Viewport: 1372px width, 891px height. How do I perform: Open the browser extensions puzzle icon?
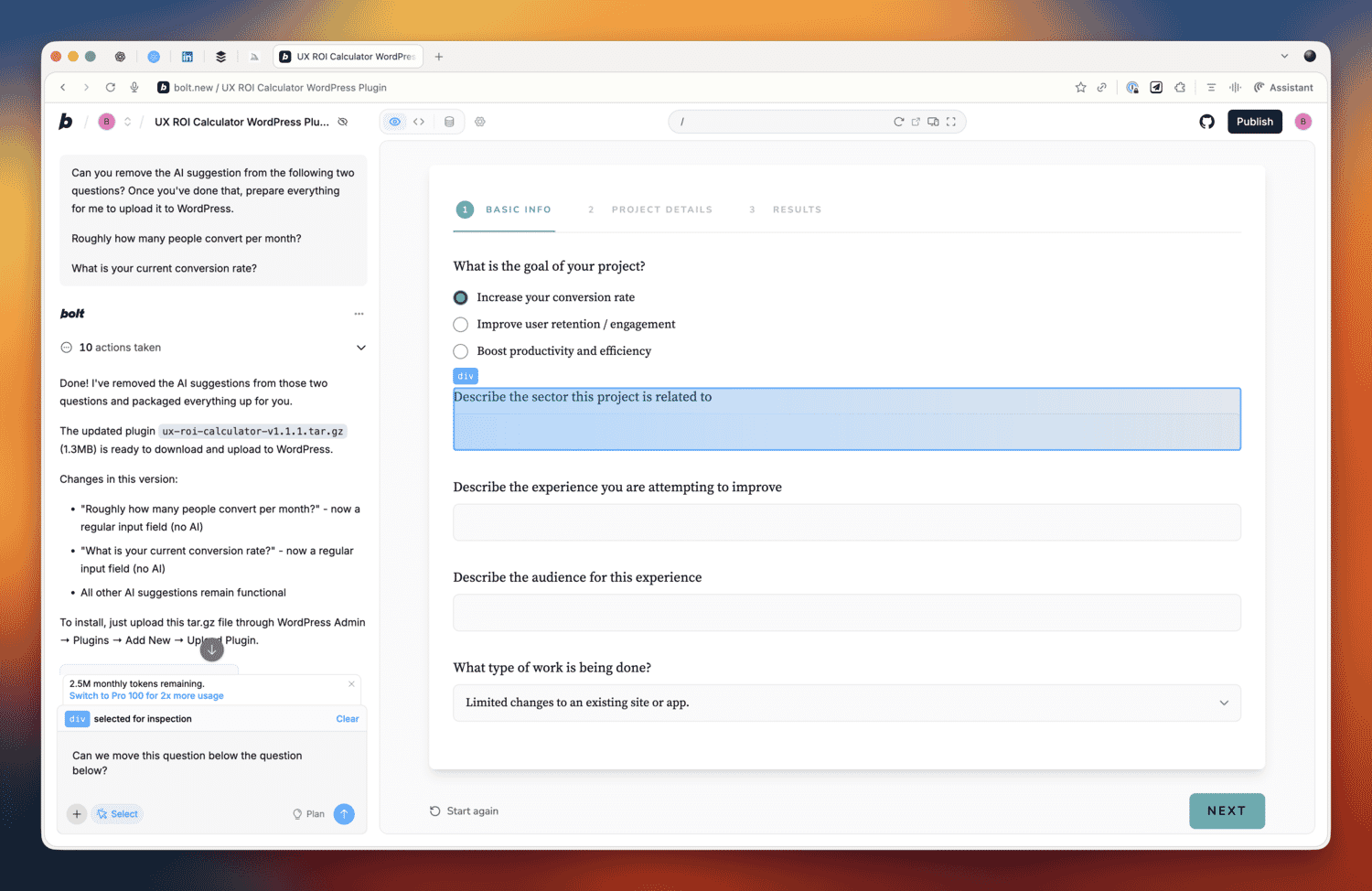[x=1180, y=88]
